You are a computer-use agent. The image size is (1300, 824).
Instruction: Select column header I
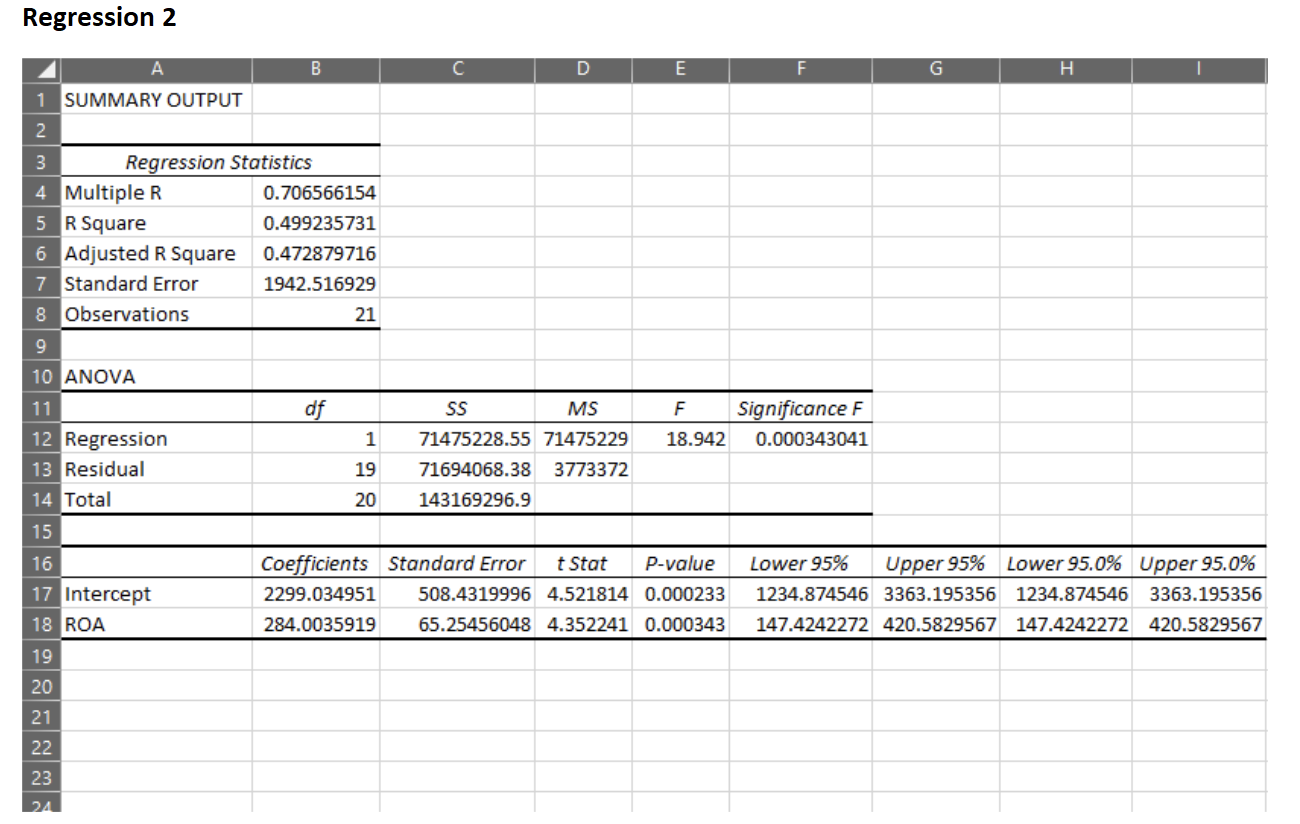tap(1197, 69)
